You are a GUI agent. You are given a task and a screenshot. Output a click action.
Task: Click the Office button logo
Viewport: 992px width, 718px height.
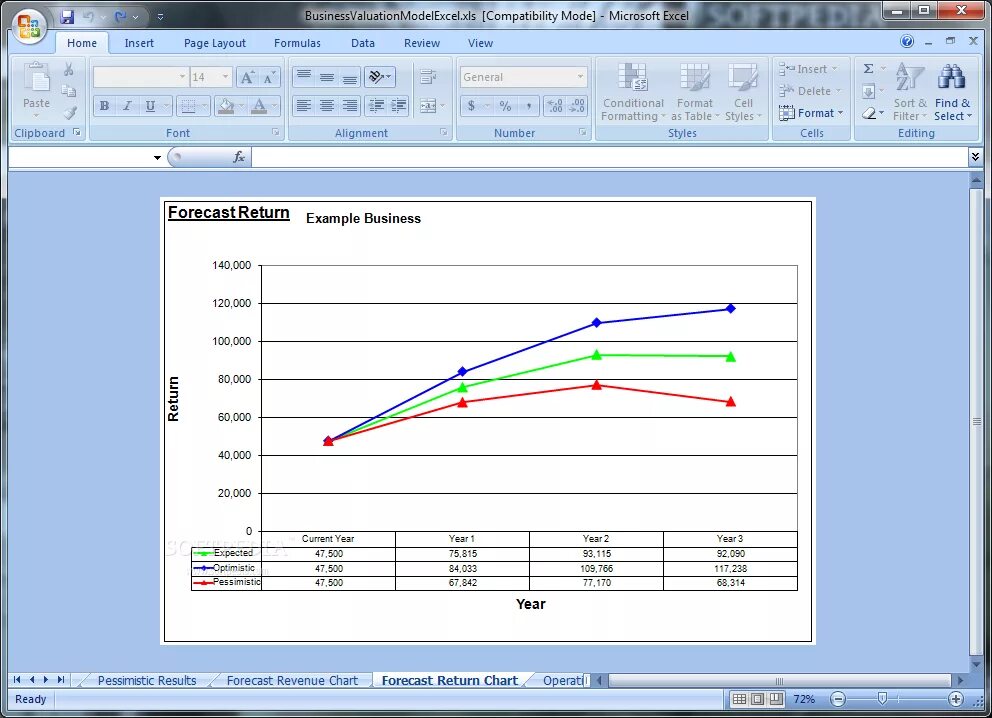point(29,26)
